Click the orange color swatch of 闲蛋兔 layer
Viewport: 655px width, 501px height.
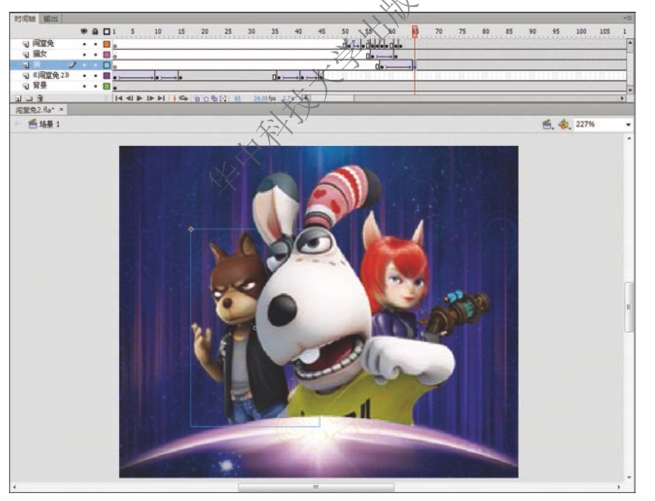[107, 44]
